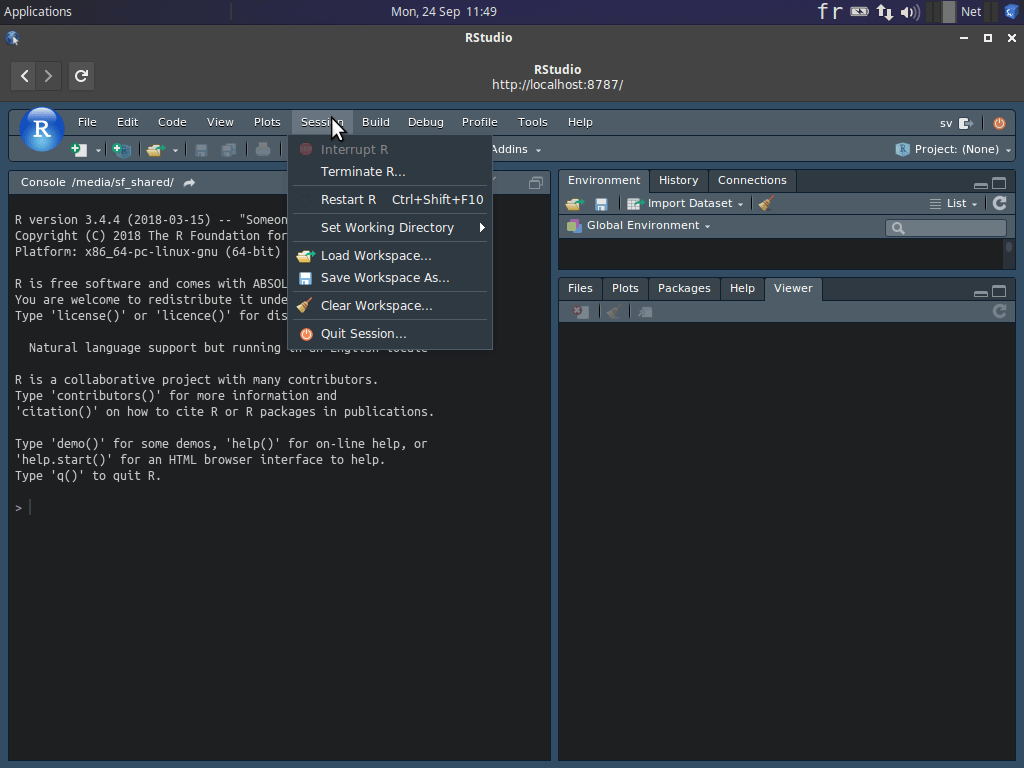Open the Import Dataset dropdown
The image size is (1024, 768).
coord(685,203)
